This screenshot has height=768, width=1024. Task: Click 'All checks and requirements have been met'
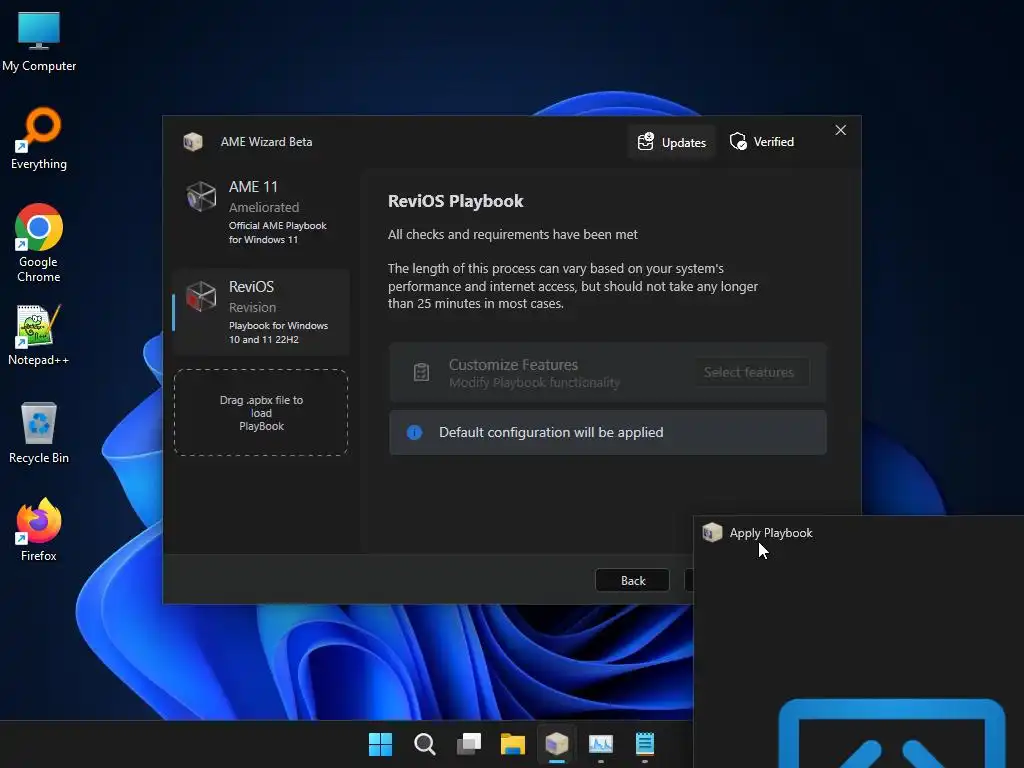[513, 234]
